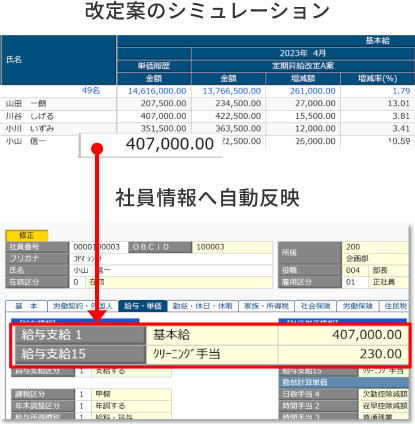Viewport: 415px width, 424px height.
Task: Click the 増減率(%) column header
Action: pyautogui.click(x=378, y=78)
